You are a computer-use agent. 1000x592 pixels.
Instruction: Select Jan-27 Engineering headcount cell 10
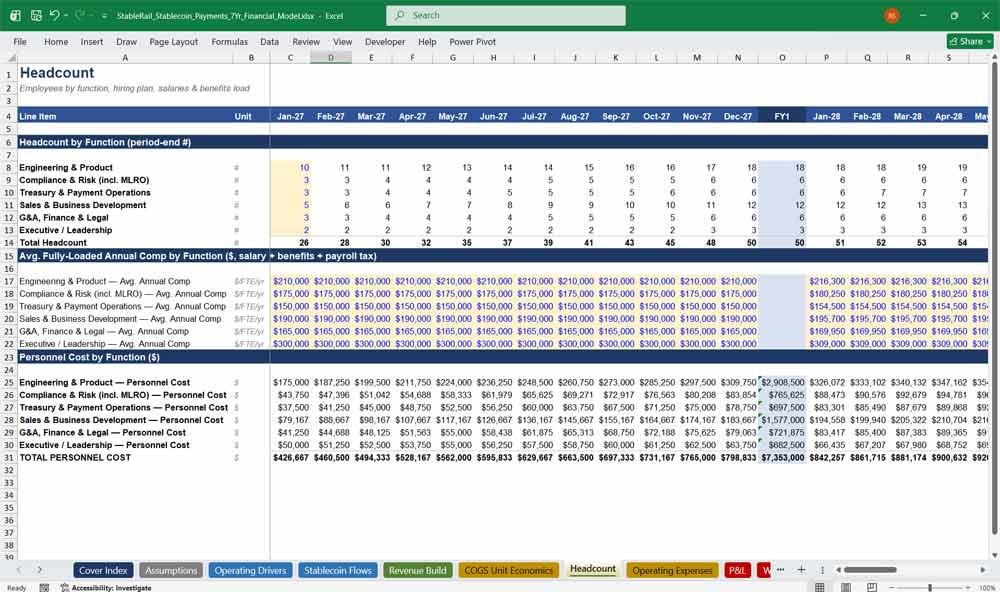click(x=290, y=167)
